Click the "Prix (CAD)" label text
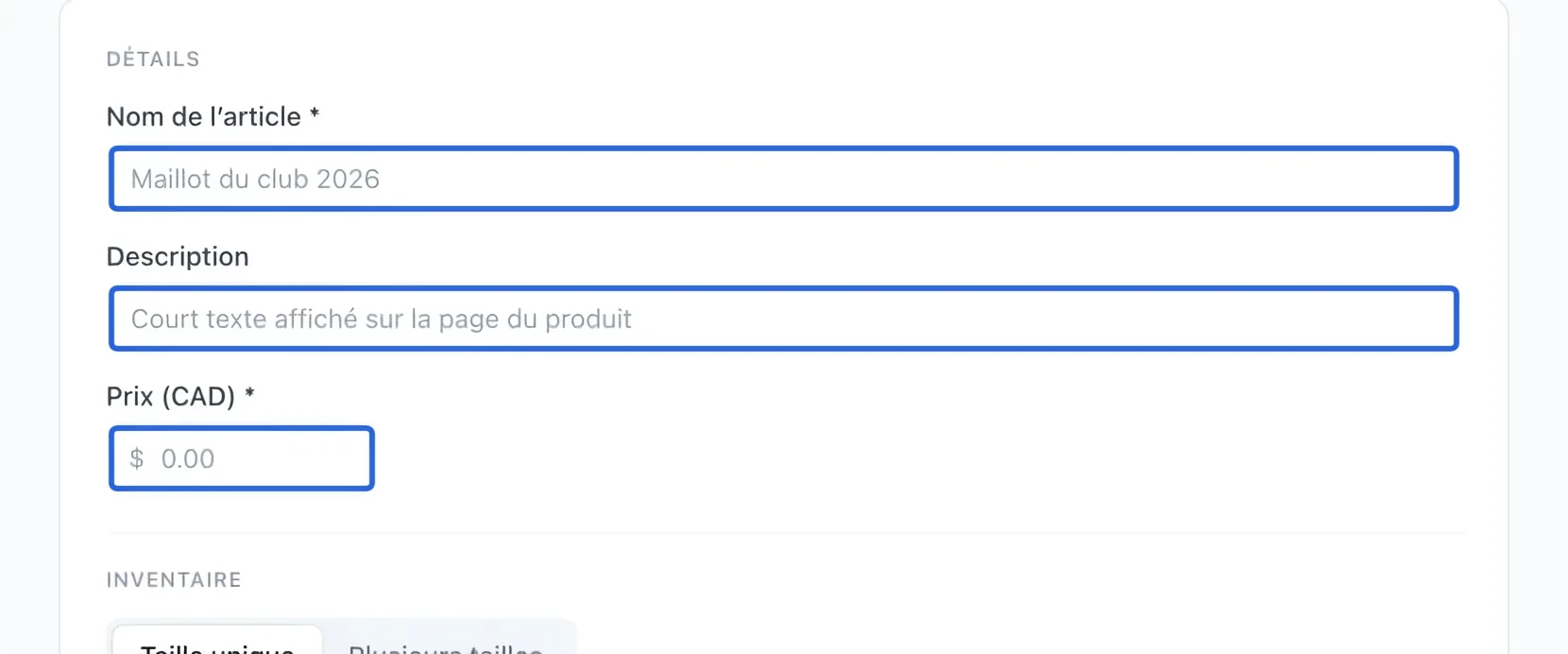The width and height of the screenshot is (1568, 654). pos(171,396)
